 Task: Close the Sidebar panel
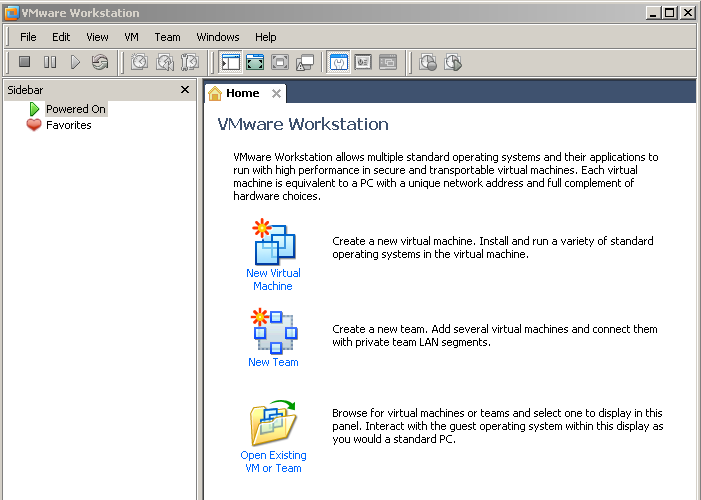(x=184, y=90)
